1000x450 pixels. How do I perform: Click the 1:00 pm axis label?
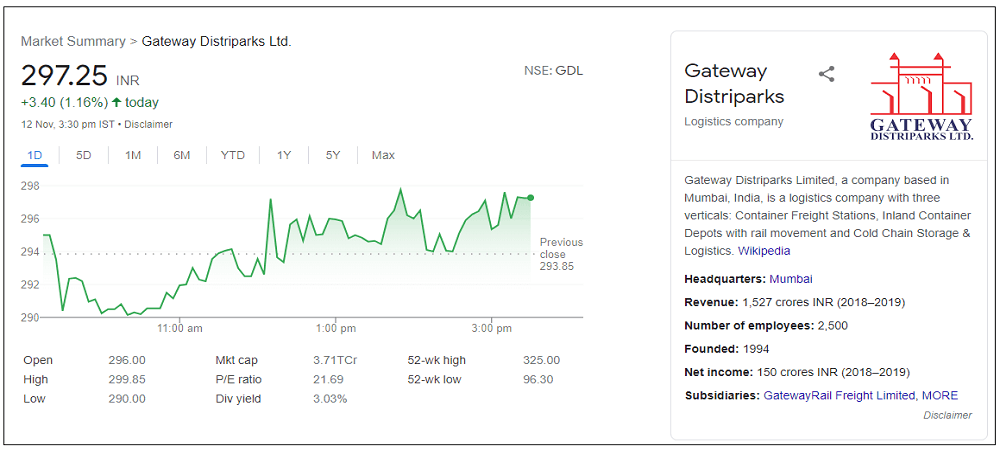[x=335, y=328]
